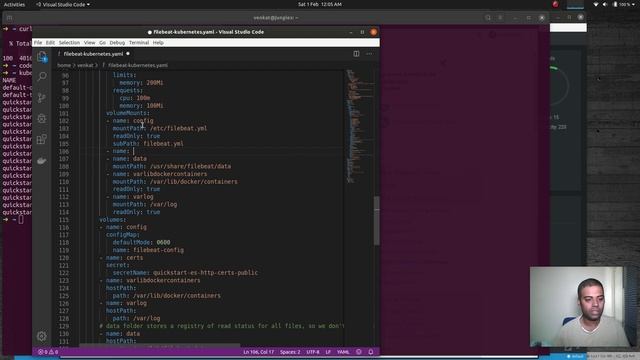Click 'volumes:' on line 115

click(113, 220)
